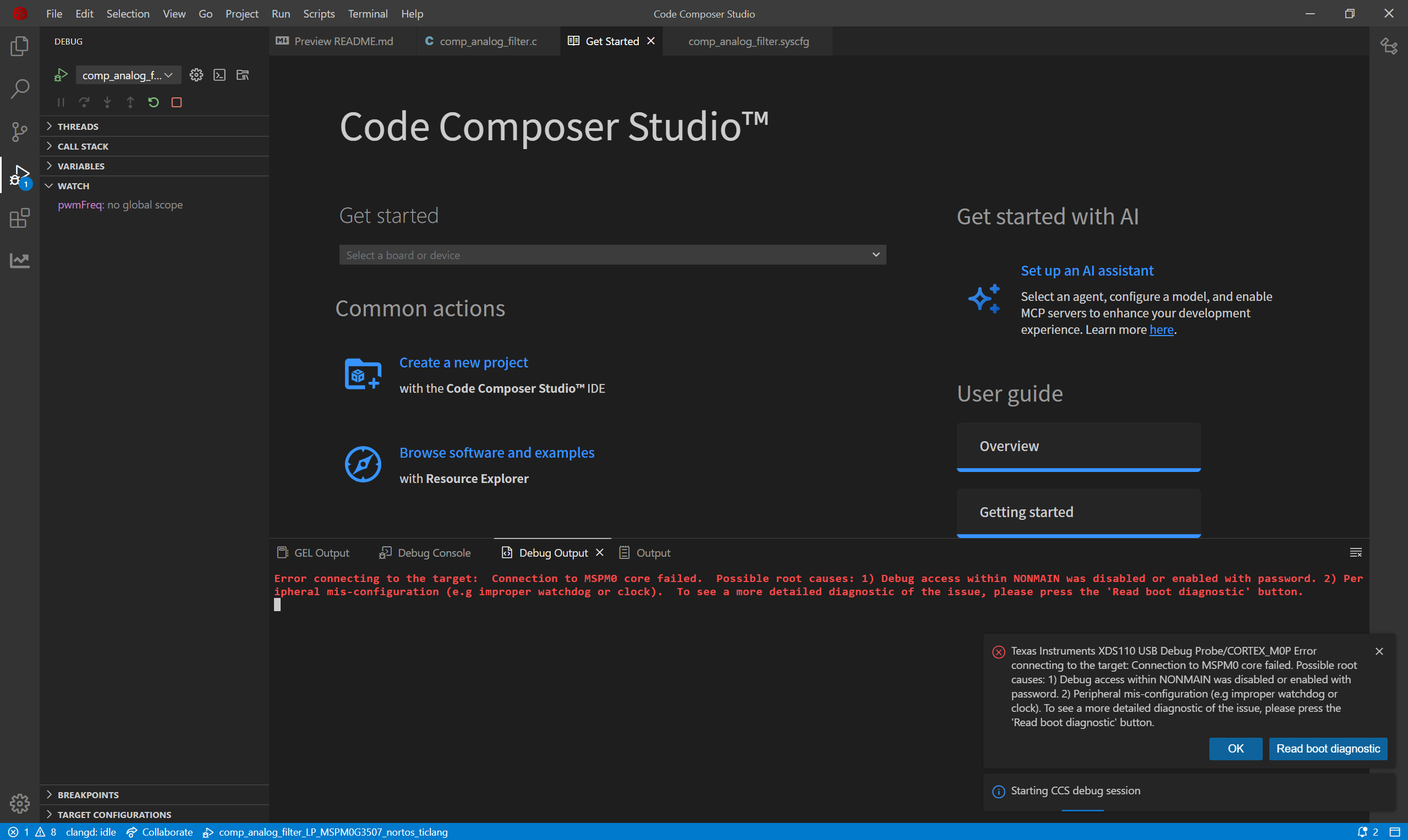The width and height of the screenshot is (1408, 840).
Task: Open the Browse software and examples link
Action: (497, 453)
